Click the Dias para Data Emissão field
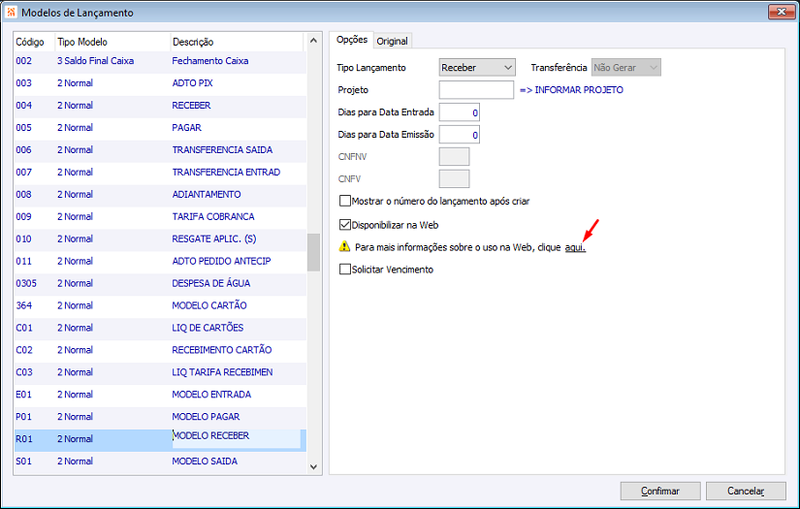 (459, 135)
